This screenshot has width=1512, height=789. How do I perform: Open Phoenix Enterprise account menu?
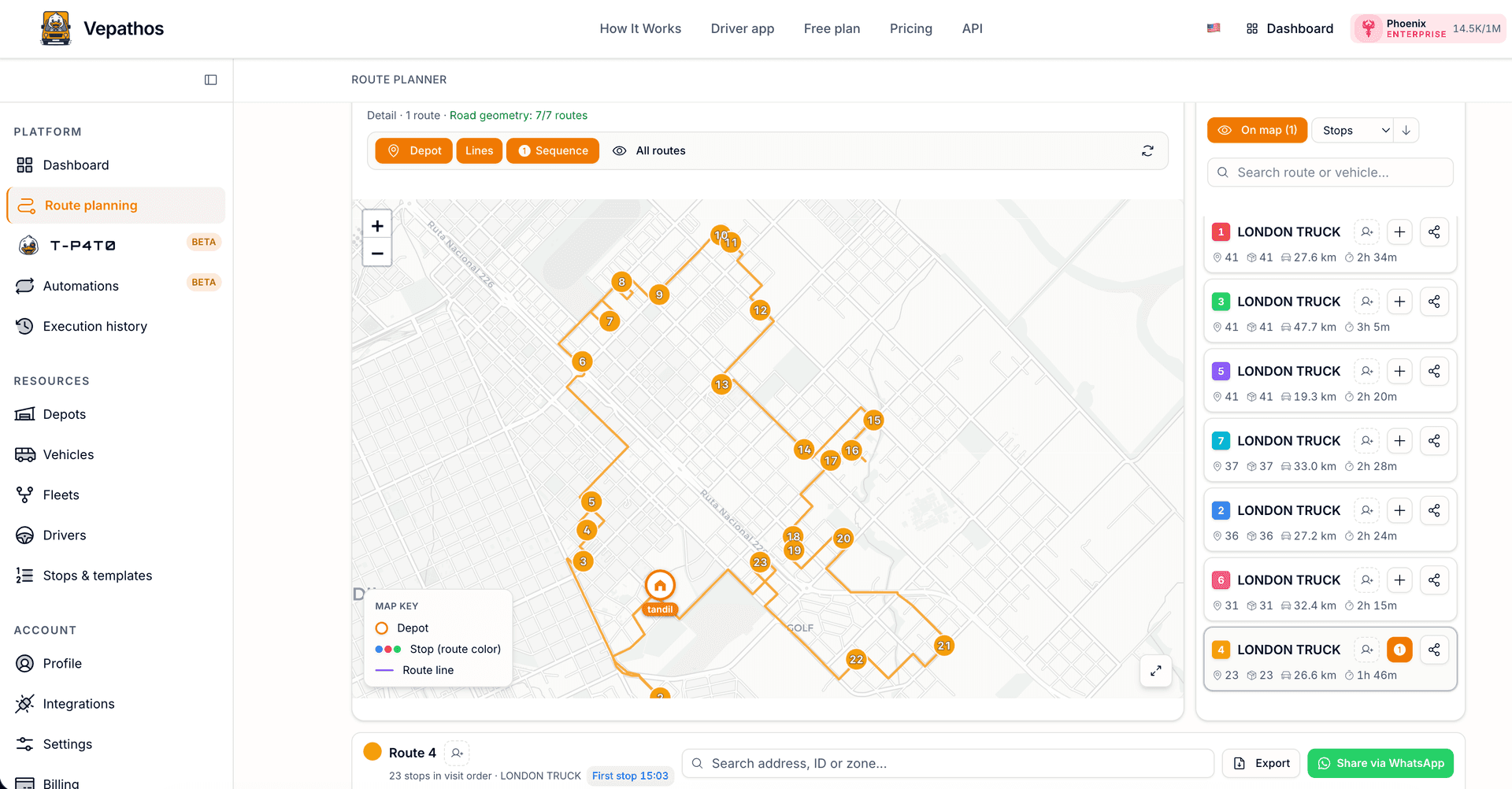tap(1428, 28)
